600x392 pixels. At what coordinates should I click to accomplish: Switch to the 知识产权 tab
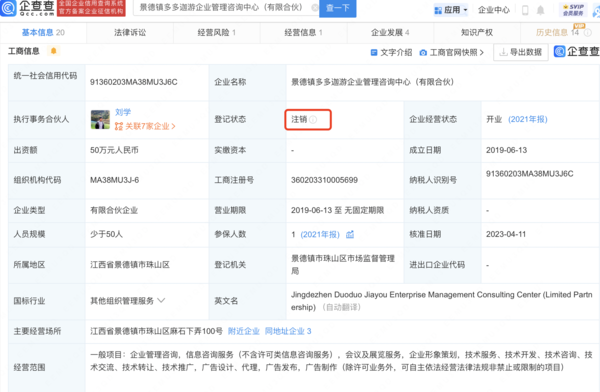(x=477, y=33)
